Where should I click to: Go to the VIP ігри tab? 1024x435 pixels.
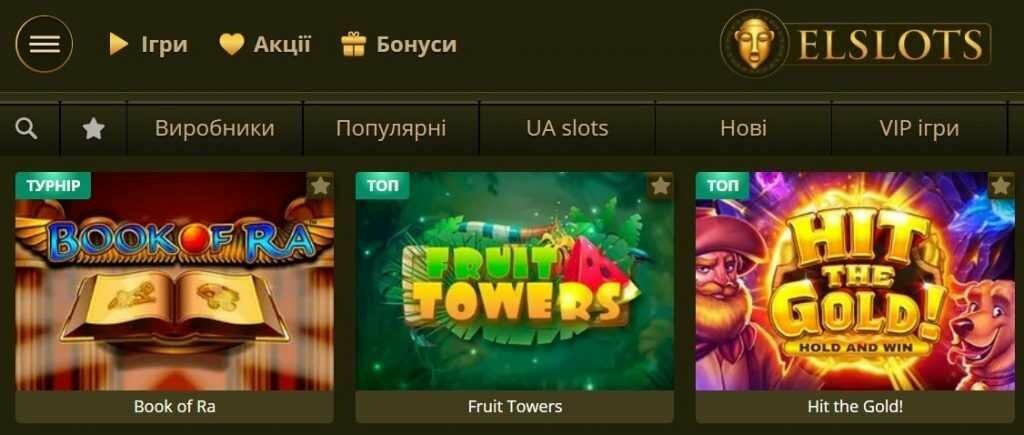click(919, 129)
